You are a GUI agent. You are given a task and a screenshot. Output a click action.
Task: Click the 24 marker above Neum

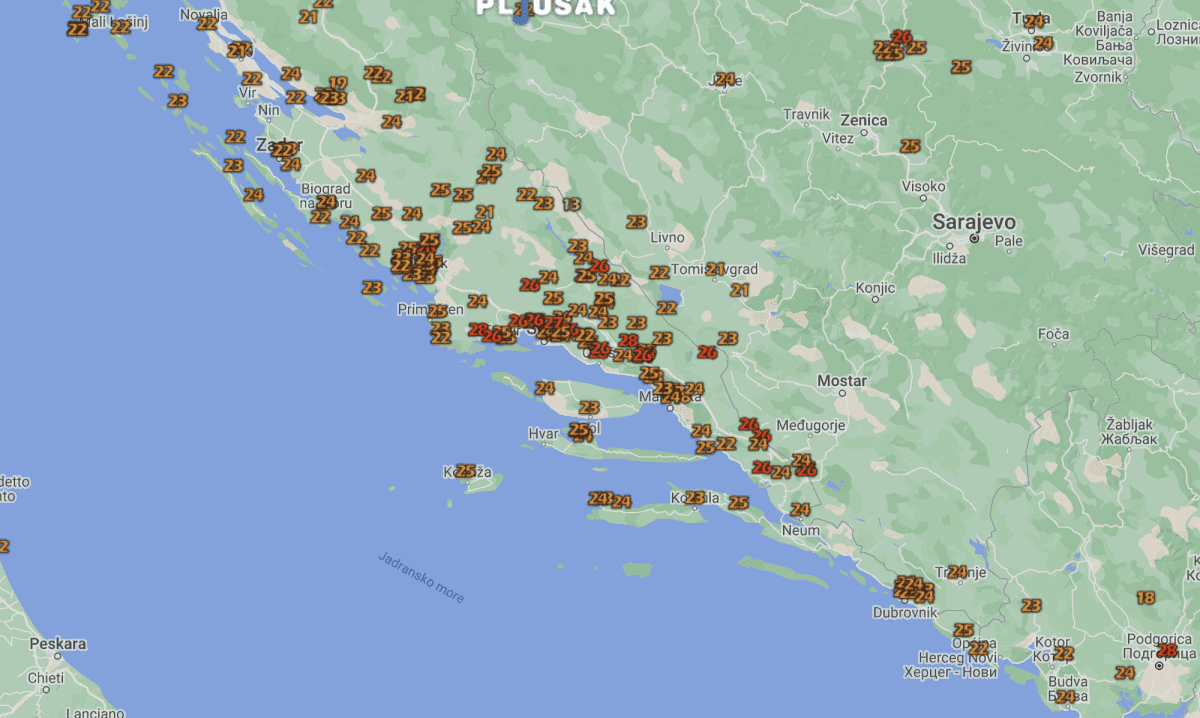(800, 510)
